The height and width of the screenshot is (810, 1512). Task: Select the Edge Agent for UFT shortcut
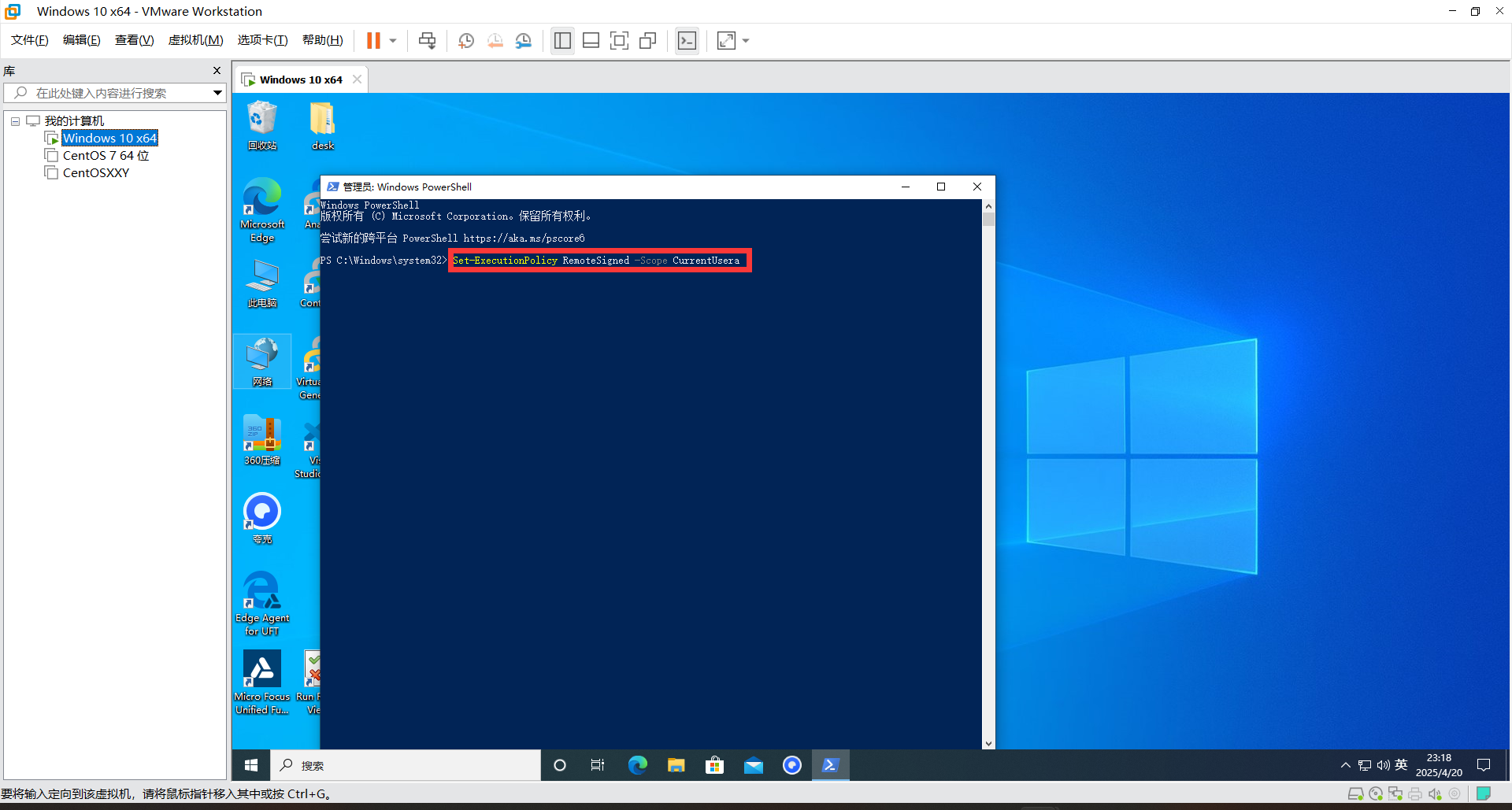262,603
